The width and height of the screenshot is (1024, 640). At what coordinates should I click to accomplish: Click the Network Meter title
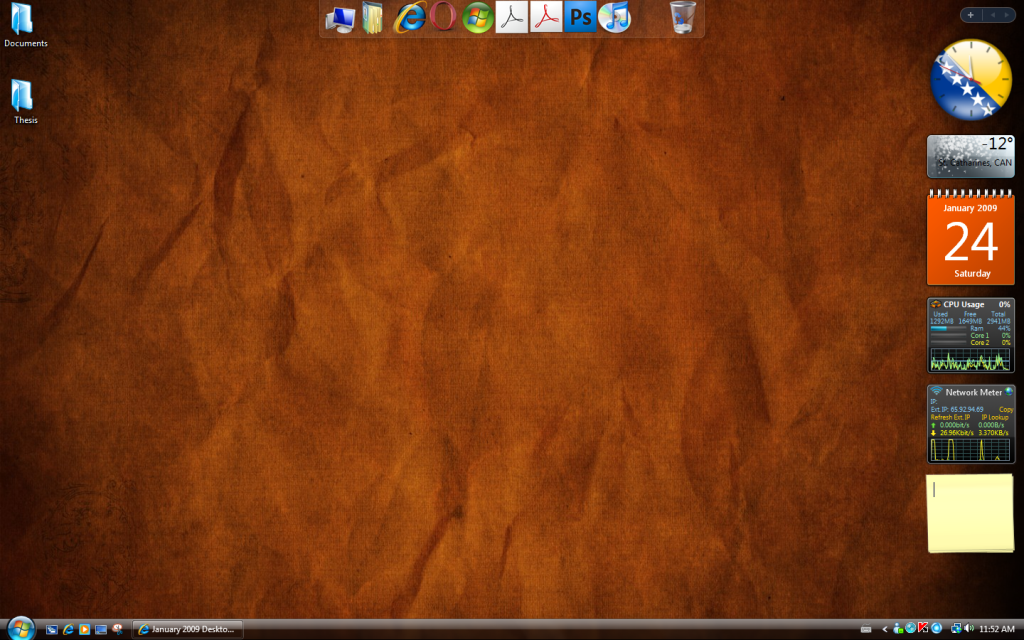[973, 392]
